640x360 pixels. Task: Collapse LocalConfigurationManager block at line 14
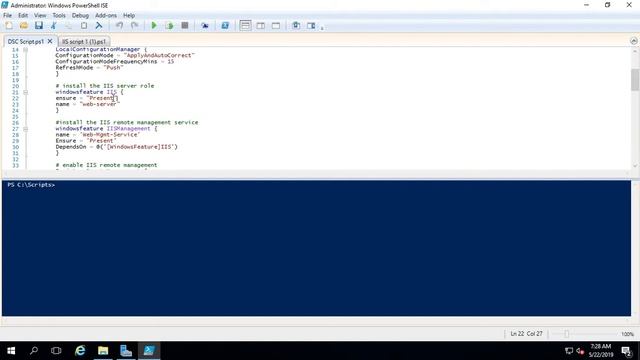25,49
